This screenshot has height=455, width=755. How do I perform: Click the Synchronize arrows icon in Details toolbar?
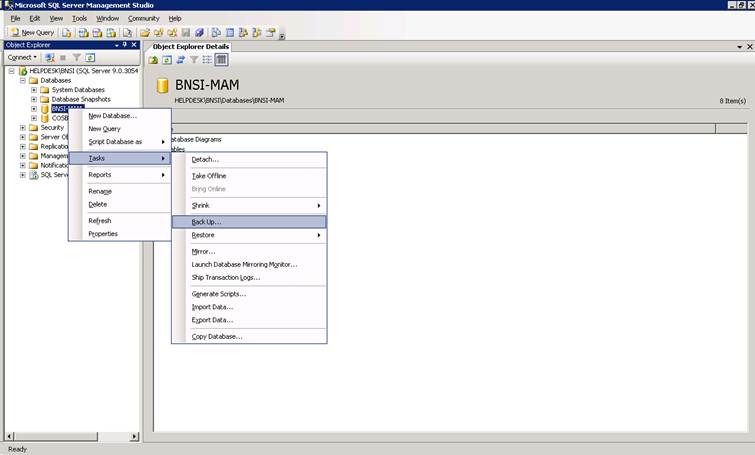180,60
